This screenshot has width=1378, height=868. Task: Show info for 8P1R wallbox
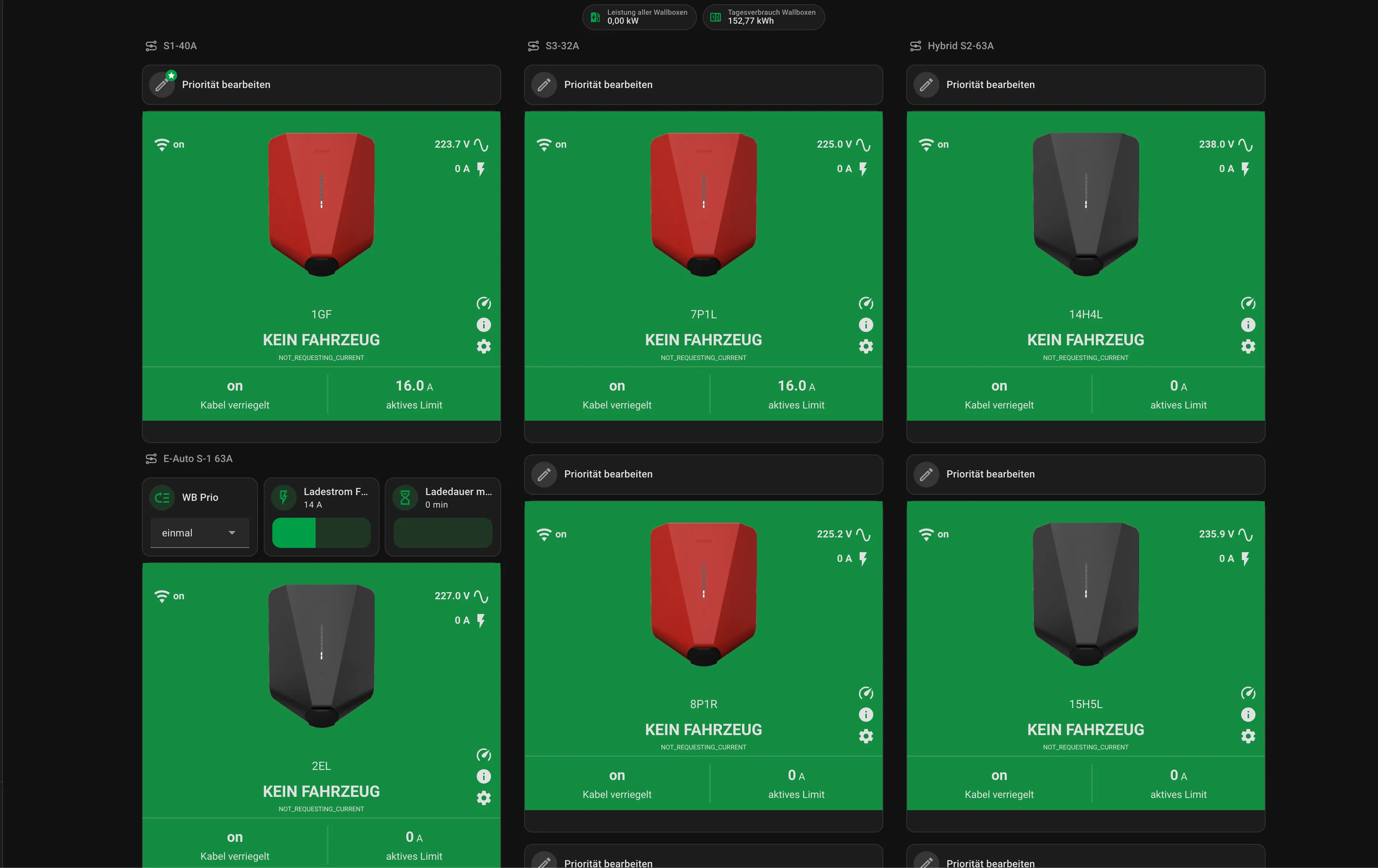tap(866, 715)
